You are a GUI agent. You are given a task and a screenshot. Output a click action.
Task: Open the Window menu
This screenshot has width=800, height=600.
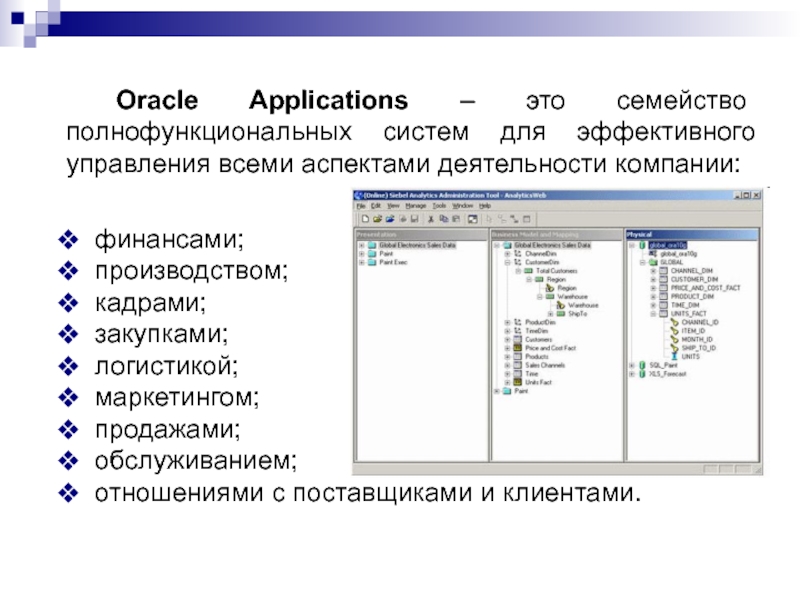click(462, 206)
